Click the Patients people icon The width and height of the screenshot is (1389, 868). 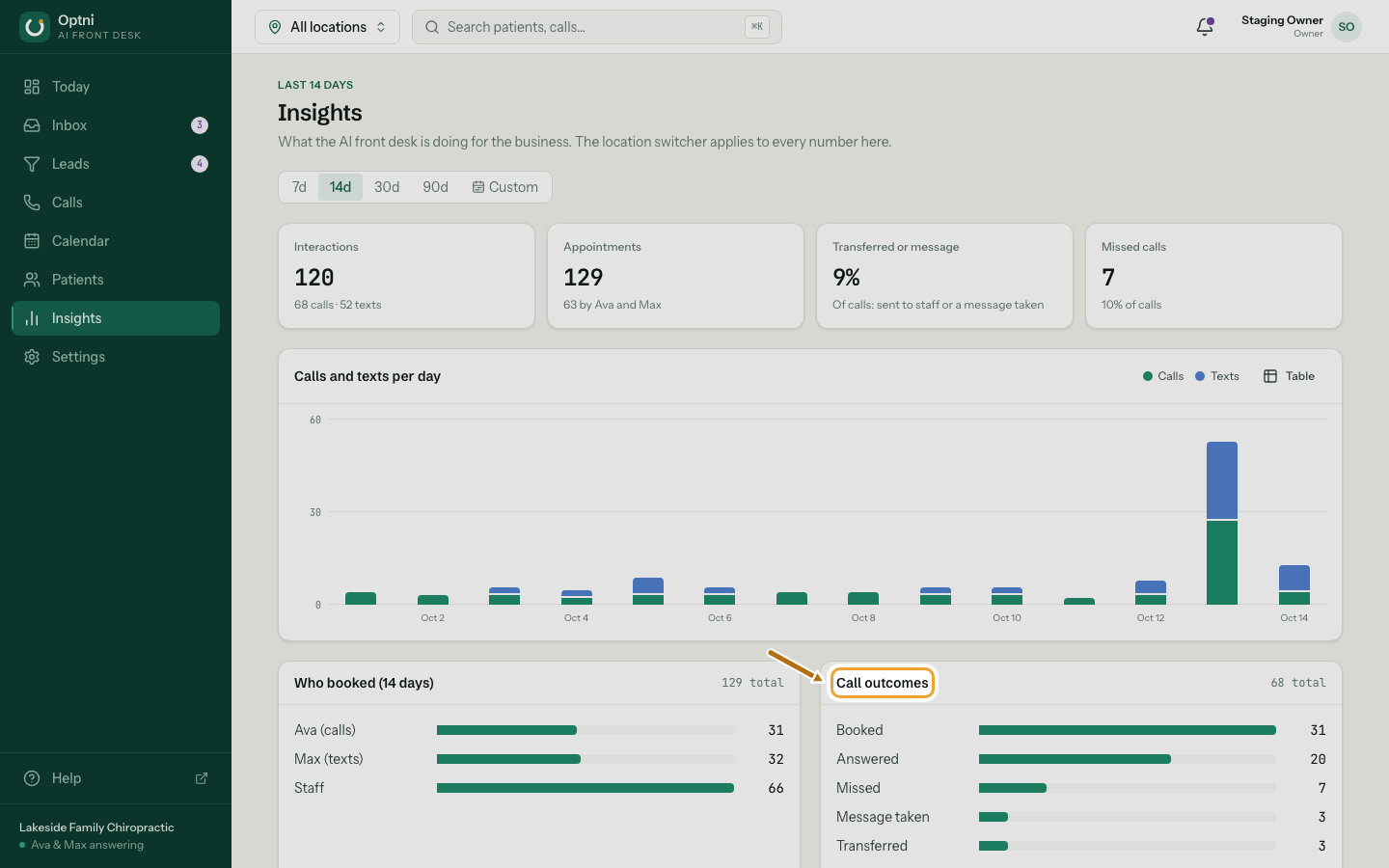(32, 280)
